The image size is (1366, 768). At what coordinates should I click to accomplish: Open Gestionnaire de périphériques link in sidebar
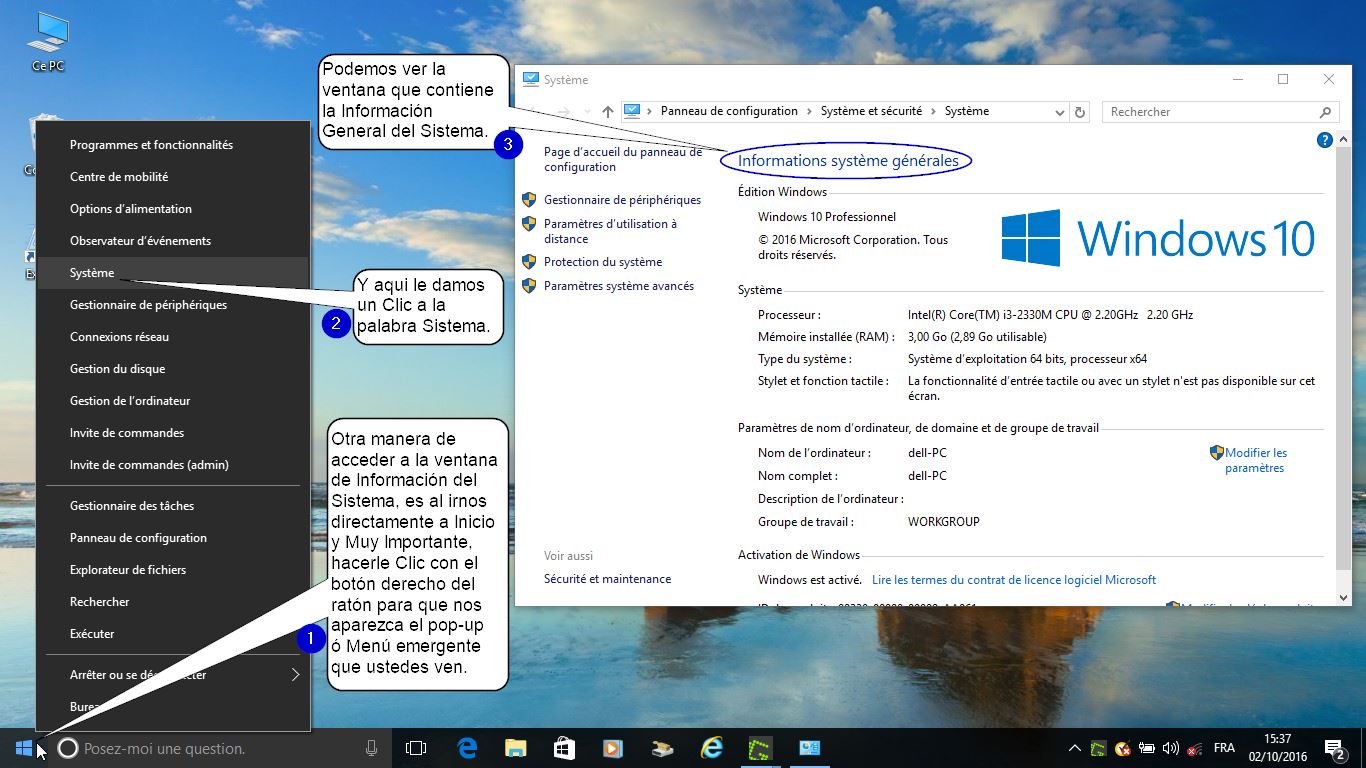pyautogui.click(x=622, y=200)
